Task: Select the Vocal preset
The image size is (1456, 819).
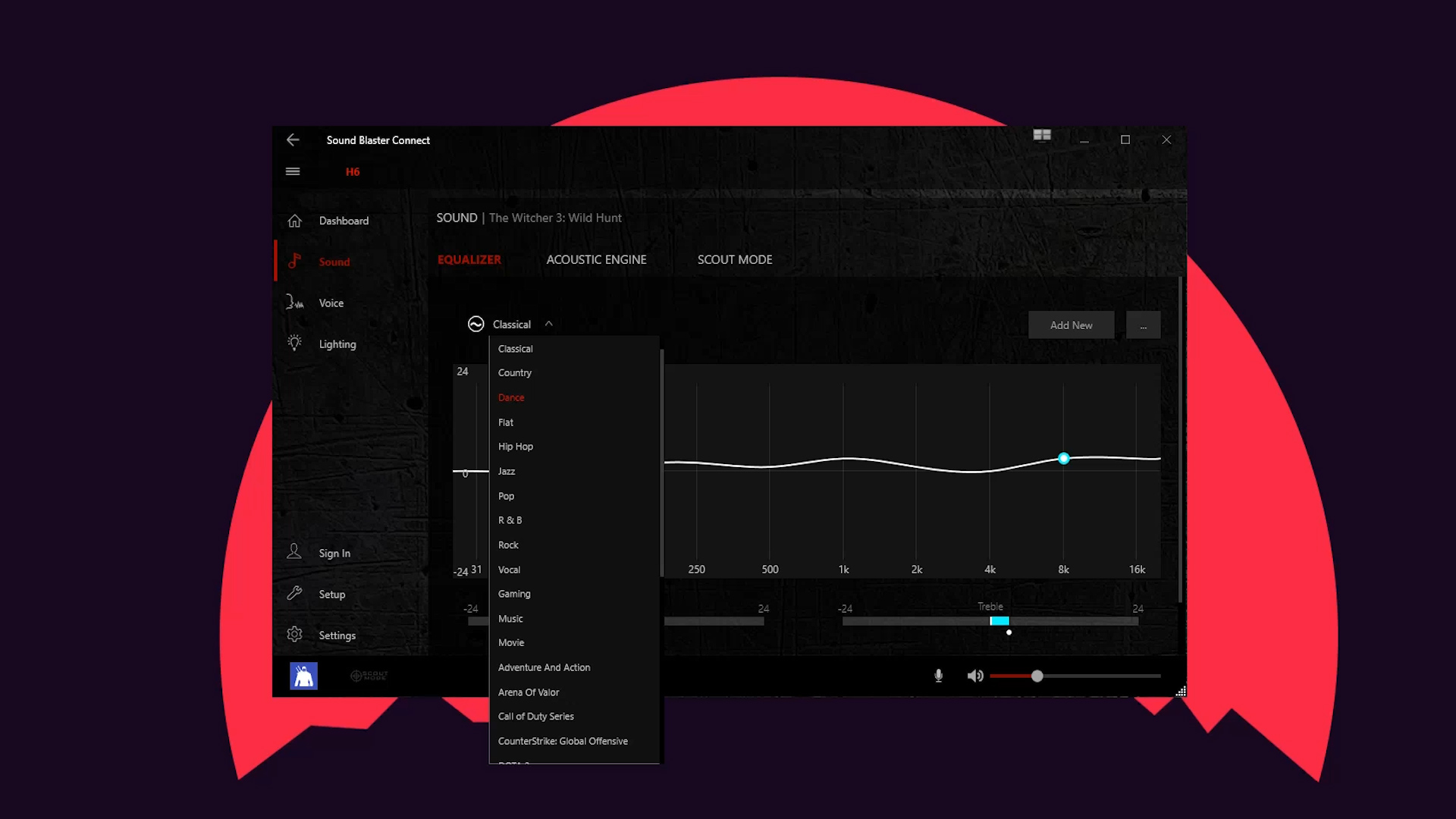Action: (x=574, y=570)
